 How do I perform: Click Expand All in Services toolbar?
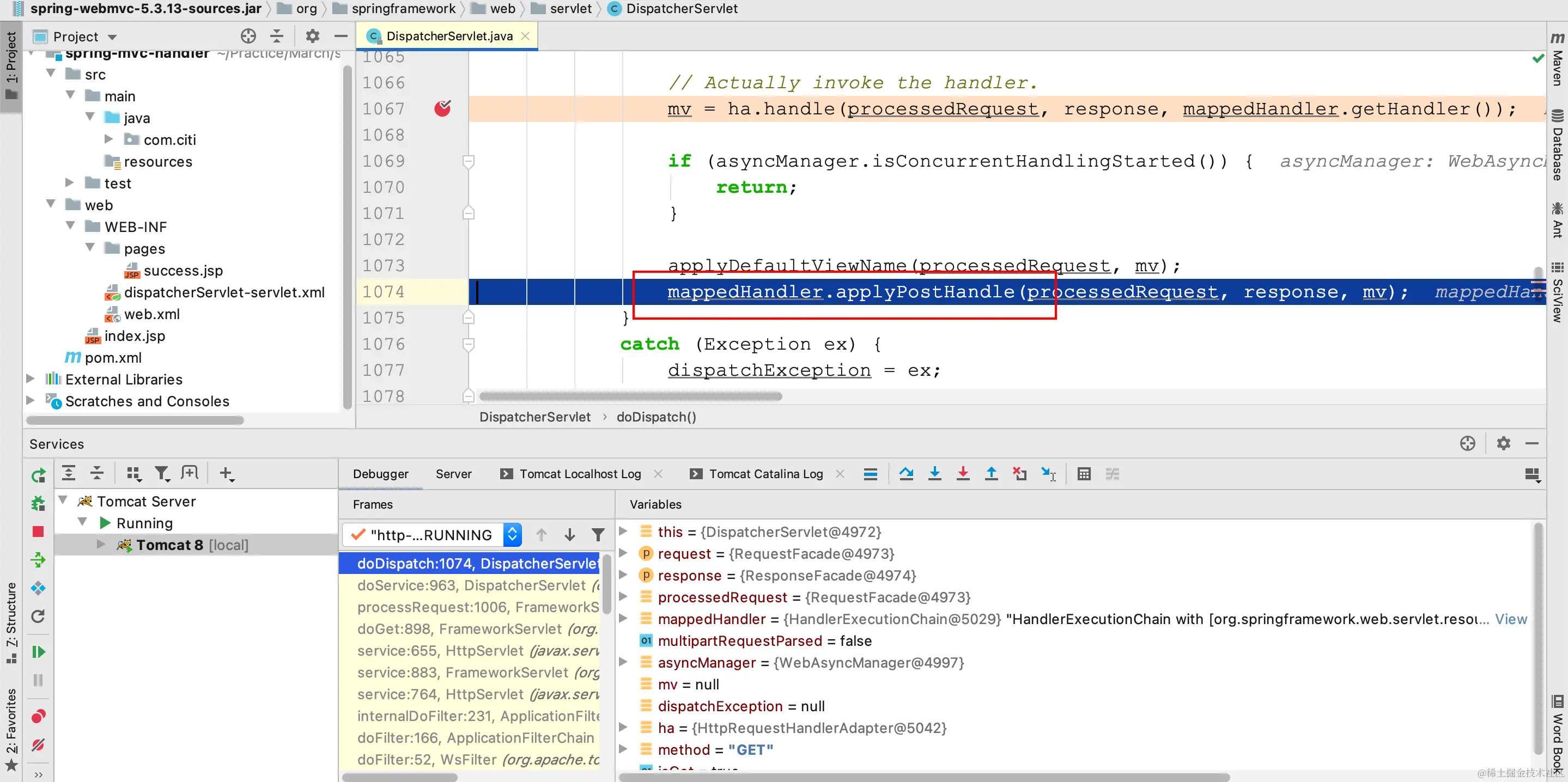point(69,473)
